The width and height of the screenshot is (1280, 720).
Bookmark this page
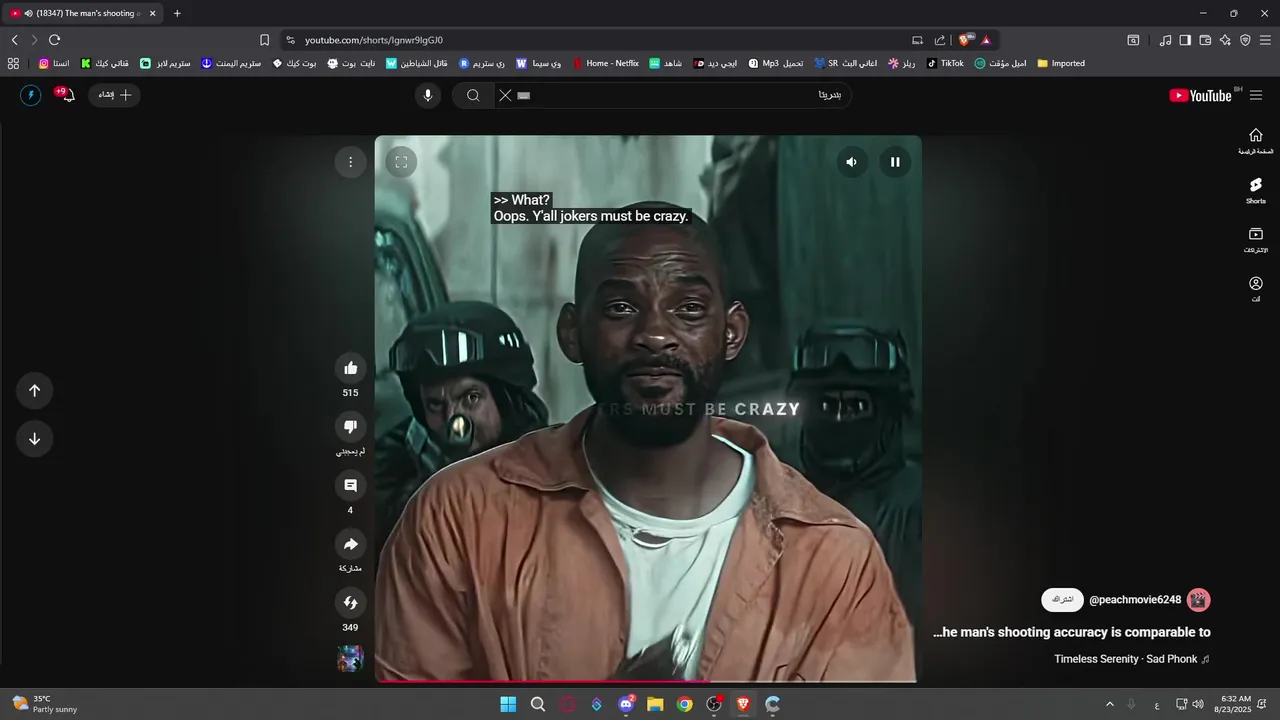(264, 40)
